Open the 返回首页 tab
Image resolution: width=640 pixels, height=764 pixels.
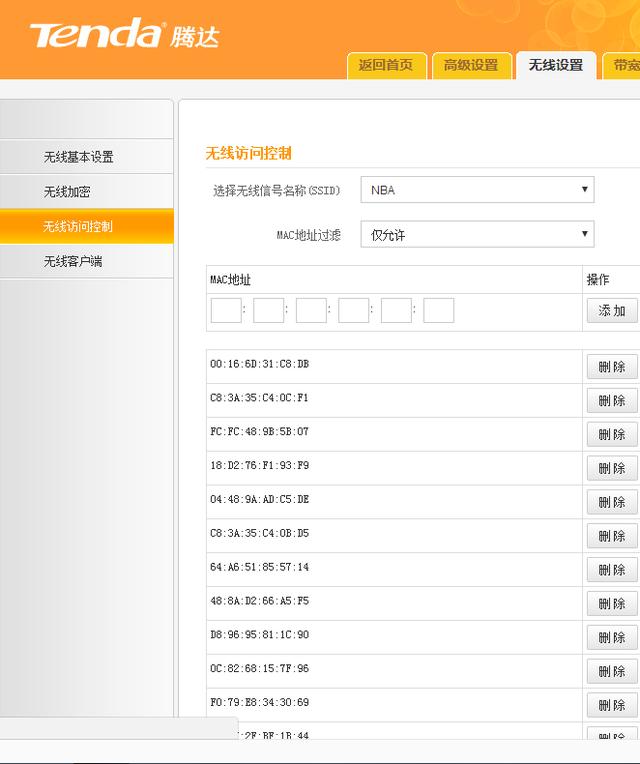pyautogui.click(x=387, y=65)
